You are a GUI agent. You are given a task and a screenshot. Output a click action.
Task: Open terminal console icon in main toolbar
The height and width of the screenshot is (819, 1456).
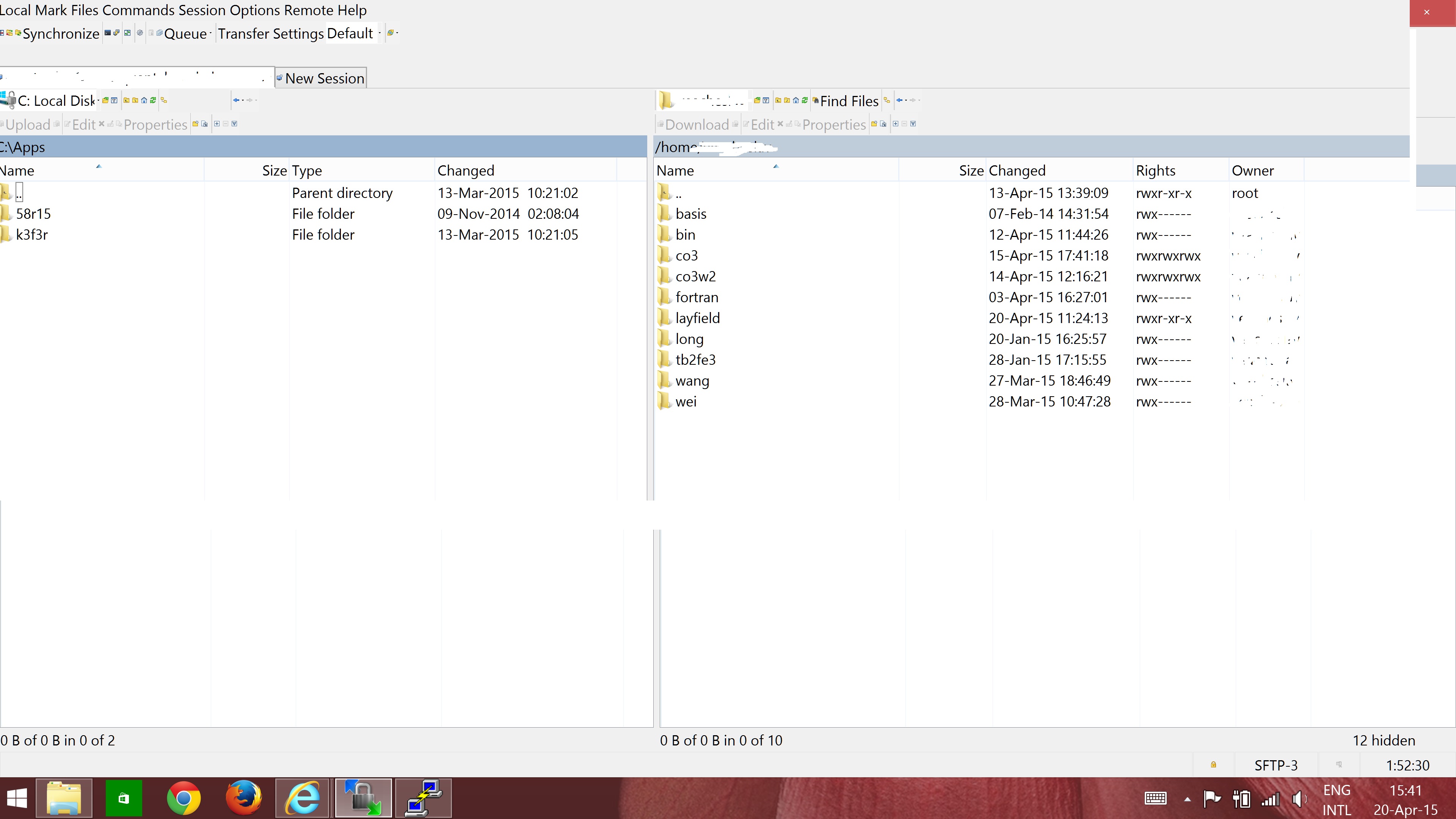[x=107, y=33]
